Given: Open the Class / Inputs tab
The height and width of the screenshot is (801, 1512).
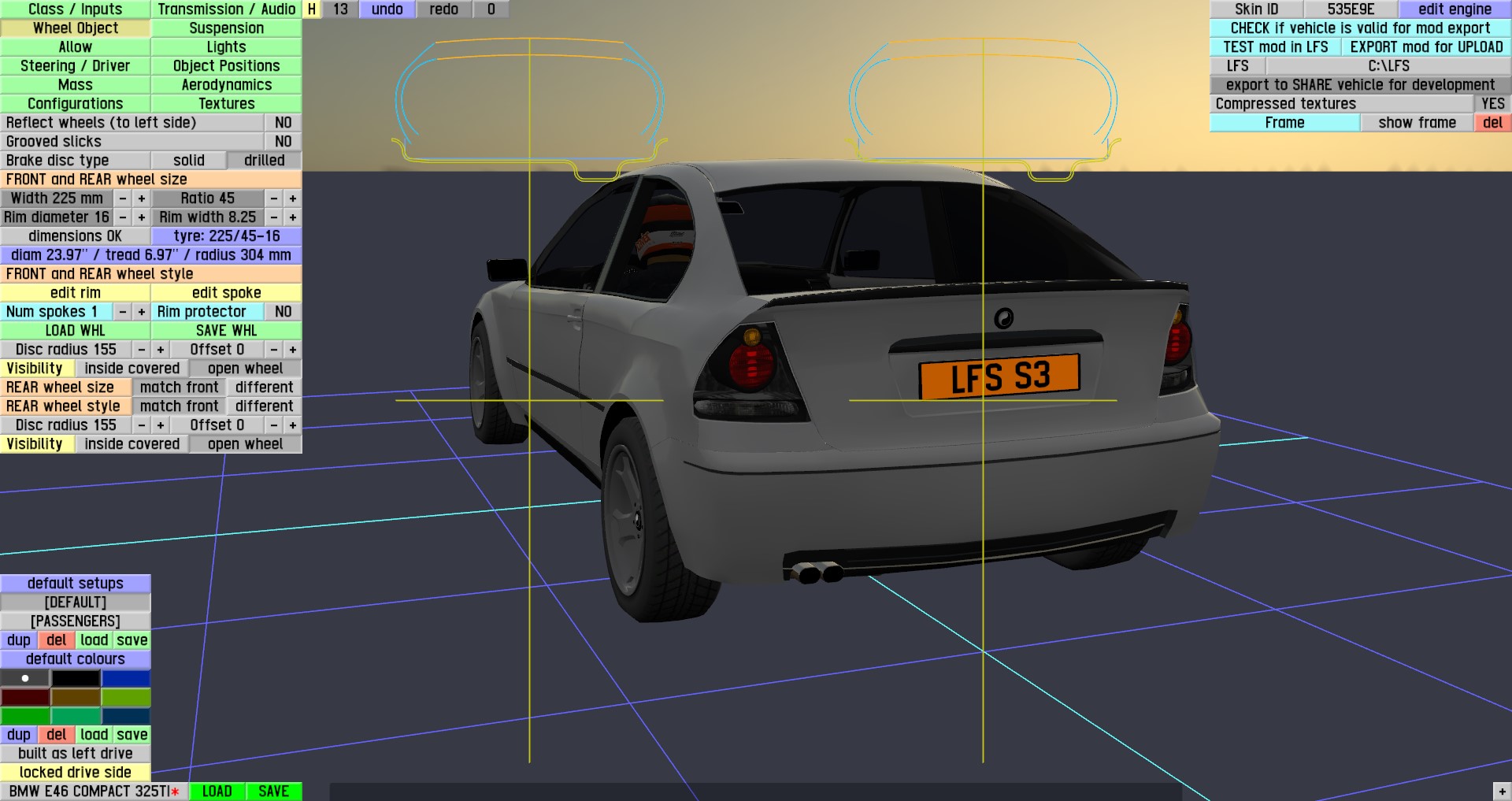Looking at the screenshot, I should tap(75, 9).
